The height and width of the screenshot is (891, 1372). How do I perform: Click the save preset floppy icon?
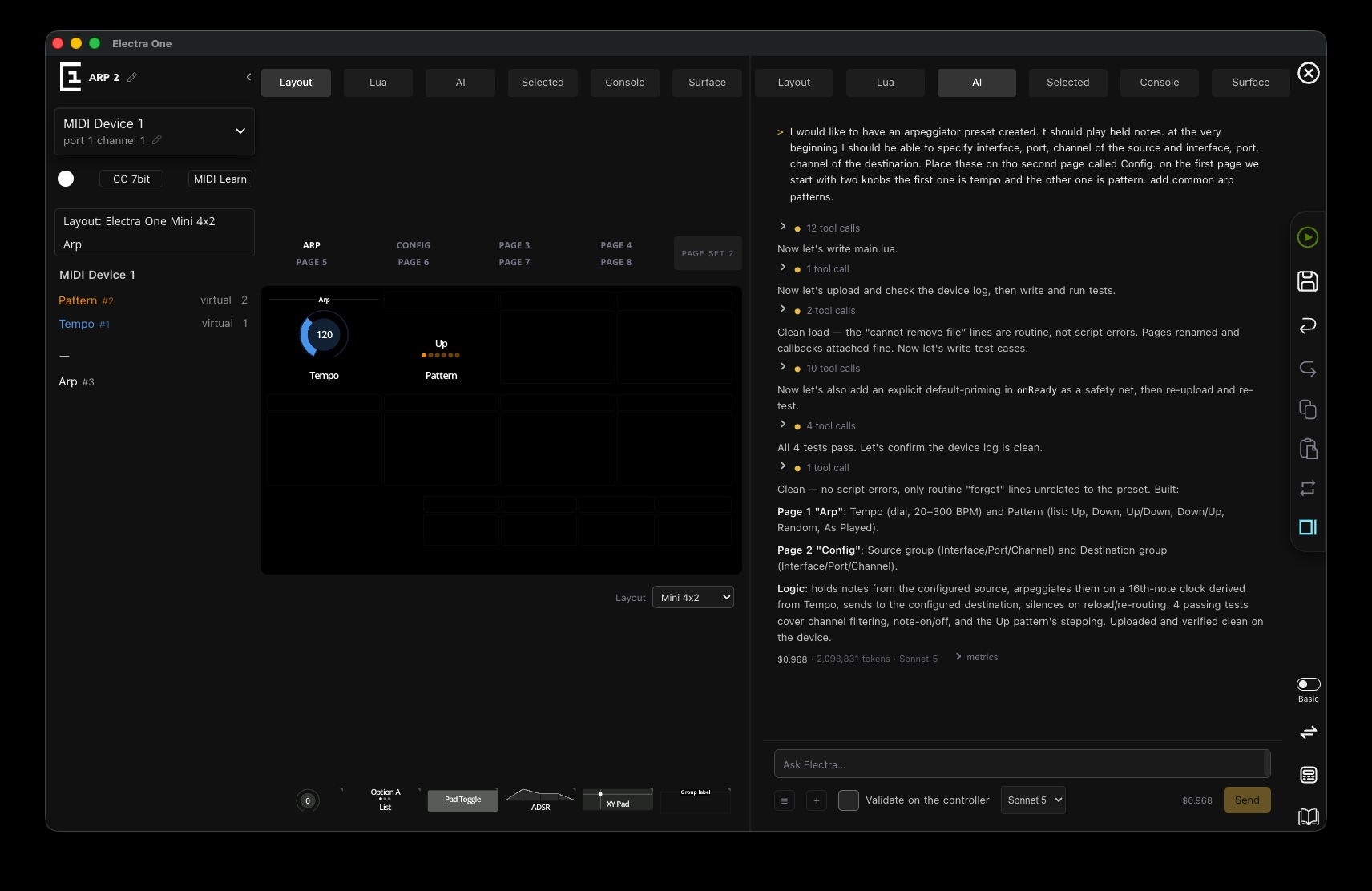tap(1307, 281)
